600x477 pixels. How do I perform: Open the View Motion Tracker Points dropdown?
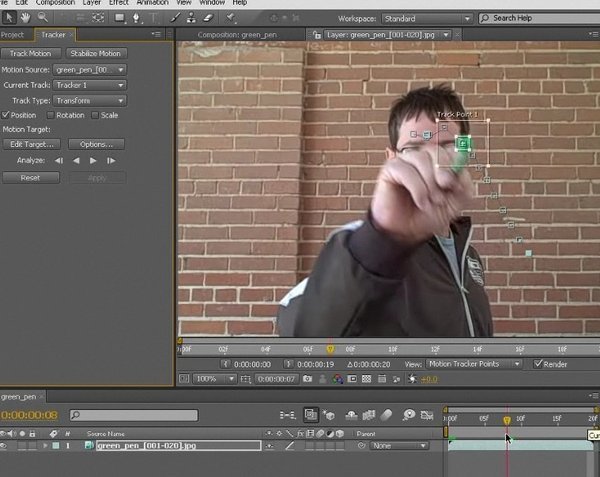476,364
